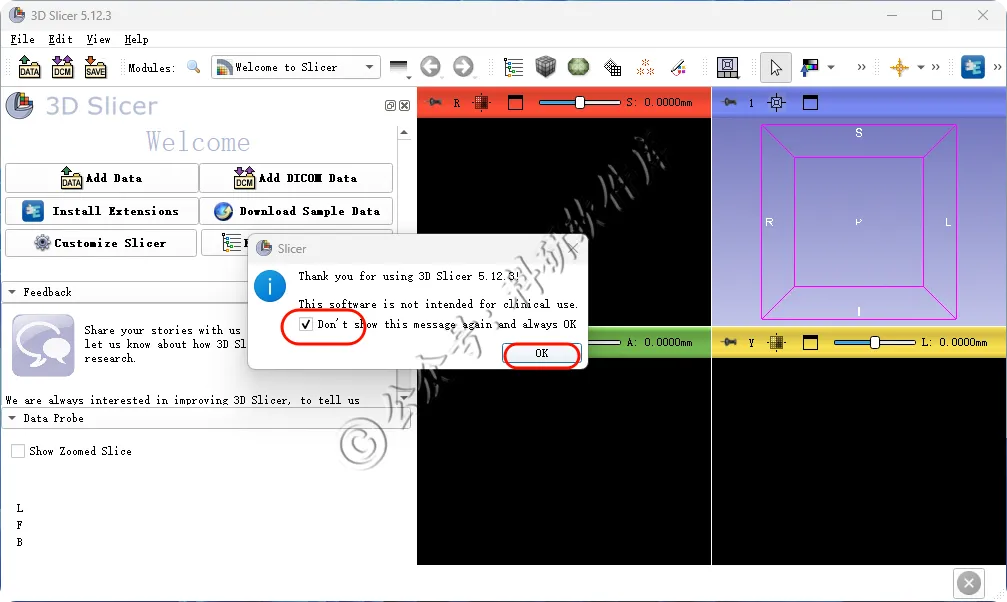Screen dimensions: 1007x602
Task: Toggle Don't show this message again checkbox
Action: 306,324
